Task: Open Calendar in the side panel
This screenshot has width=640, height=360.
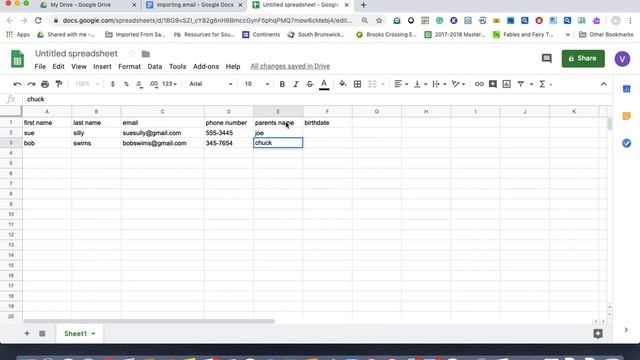Action: [x=627, y=89]
